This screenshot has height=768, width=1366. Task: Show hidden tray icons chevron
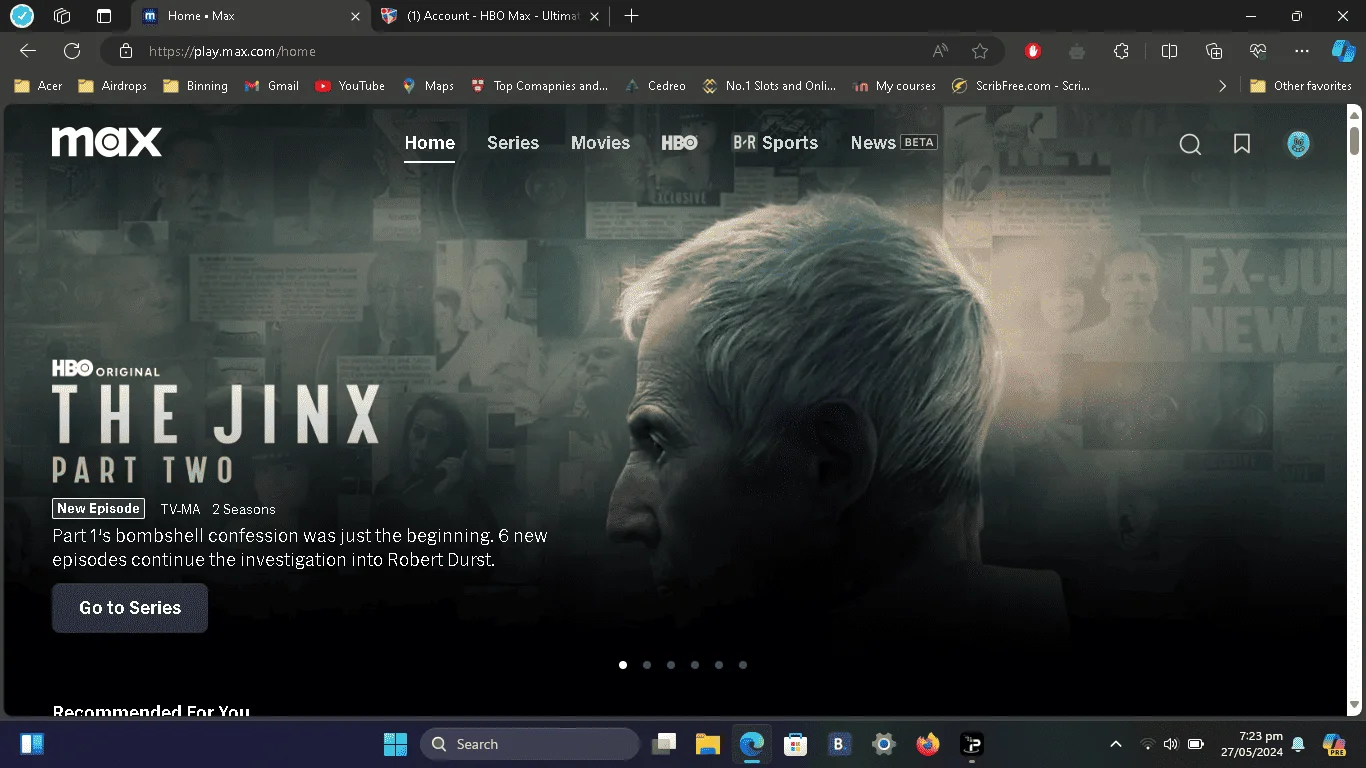[1116, 744]
